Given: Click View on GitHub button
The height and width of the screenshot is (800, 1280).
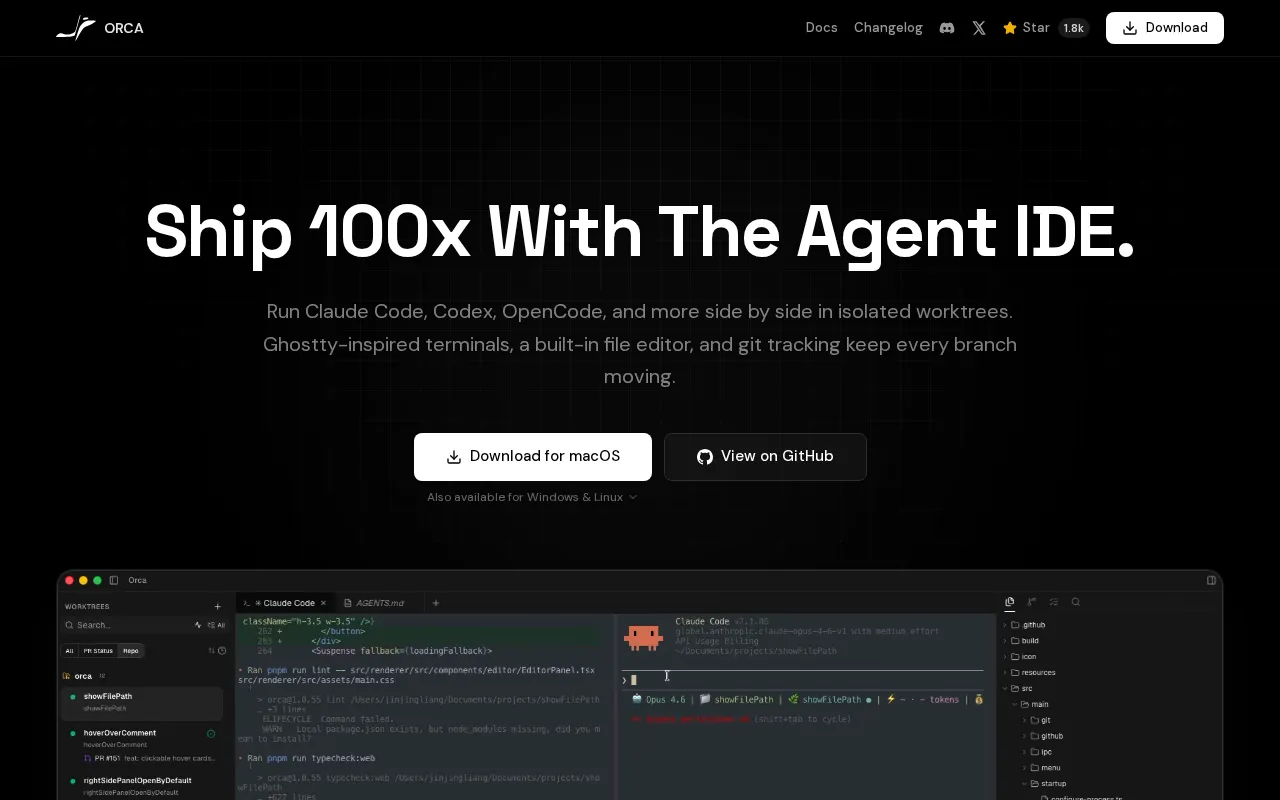Looking at the screenshot, I should coord(765,457).
